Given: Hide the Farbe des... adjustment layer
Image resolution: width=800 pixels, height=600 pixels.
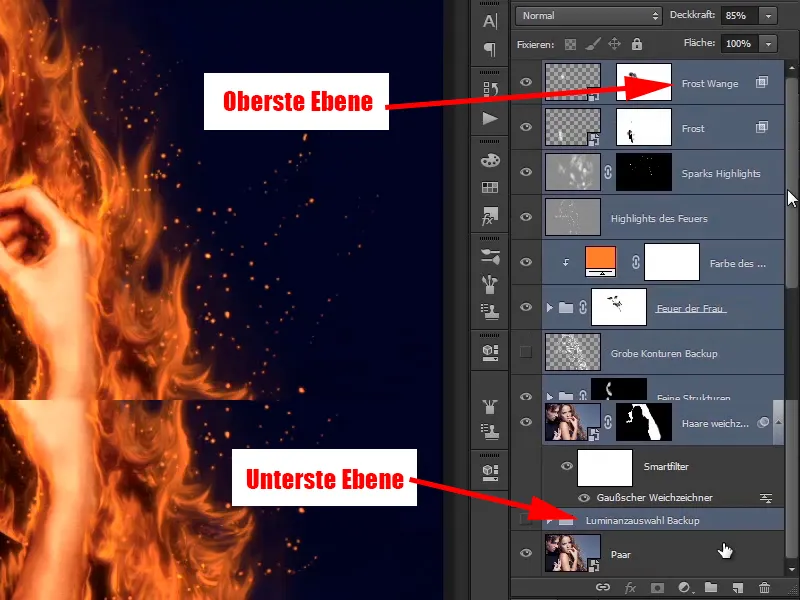Looking at the screenshot, I should (526, 262).
